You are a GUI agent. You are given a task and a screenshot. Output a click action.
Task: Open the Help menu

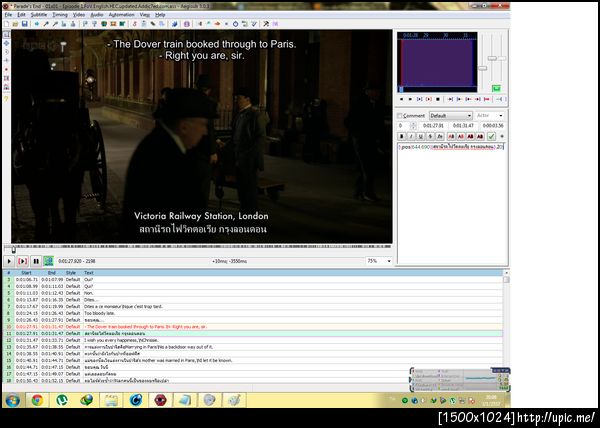click(x=160, y=15)
